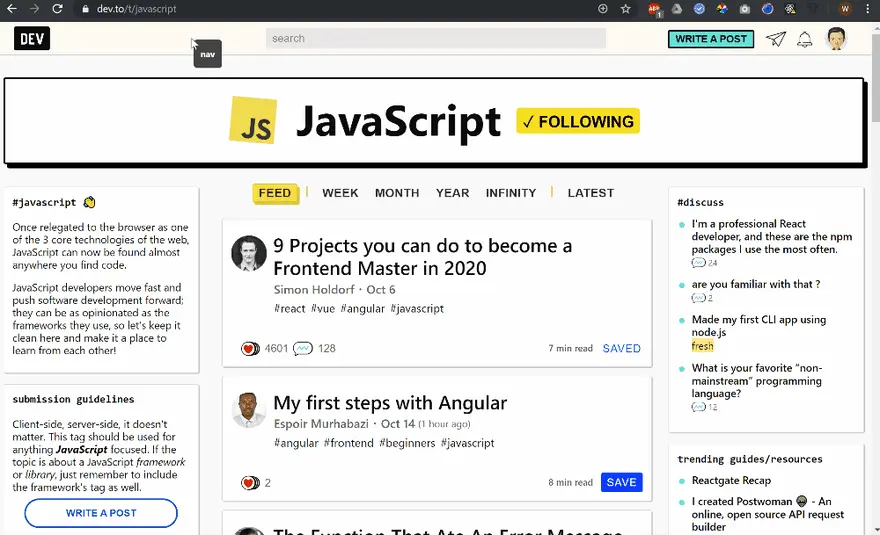The width and height of the screenshot is (880, 535).
Task: Open the AdBlock Plus extension
Action: click(x=654, y=8)
